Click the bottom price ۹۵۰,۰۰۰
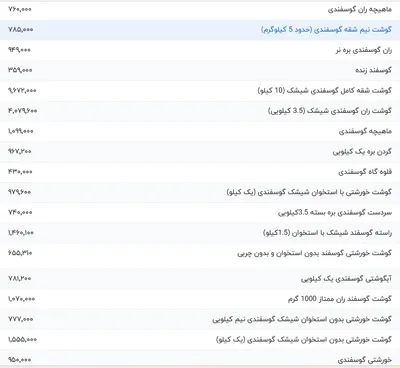400x368 pixels. click(19, 360)
